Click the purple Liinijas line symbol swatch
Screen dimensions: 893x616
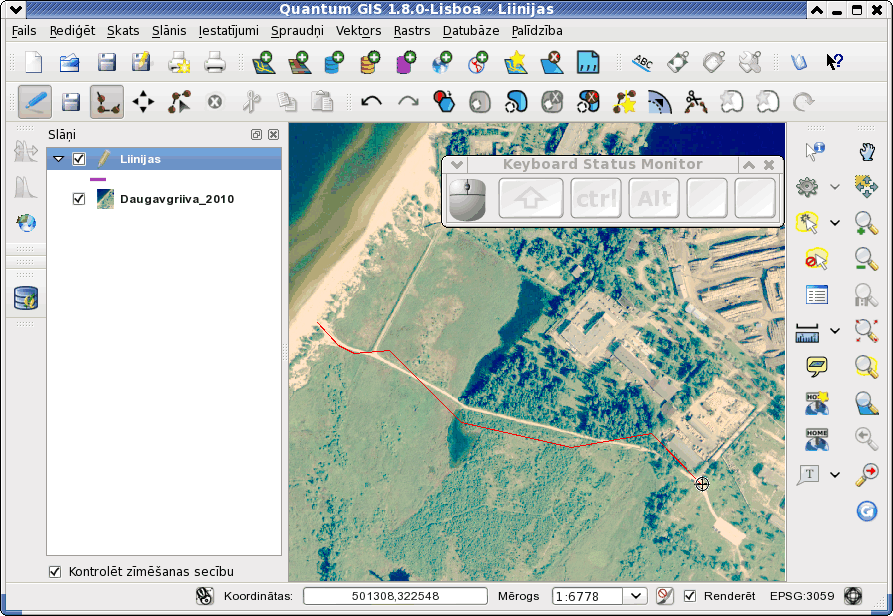pos(98,179)
